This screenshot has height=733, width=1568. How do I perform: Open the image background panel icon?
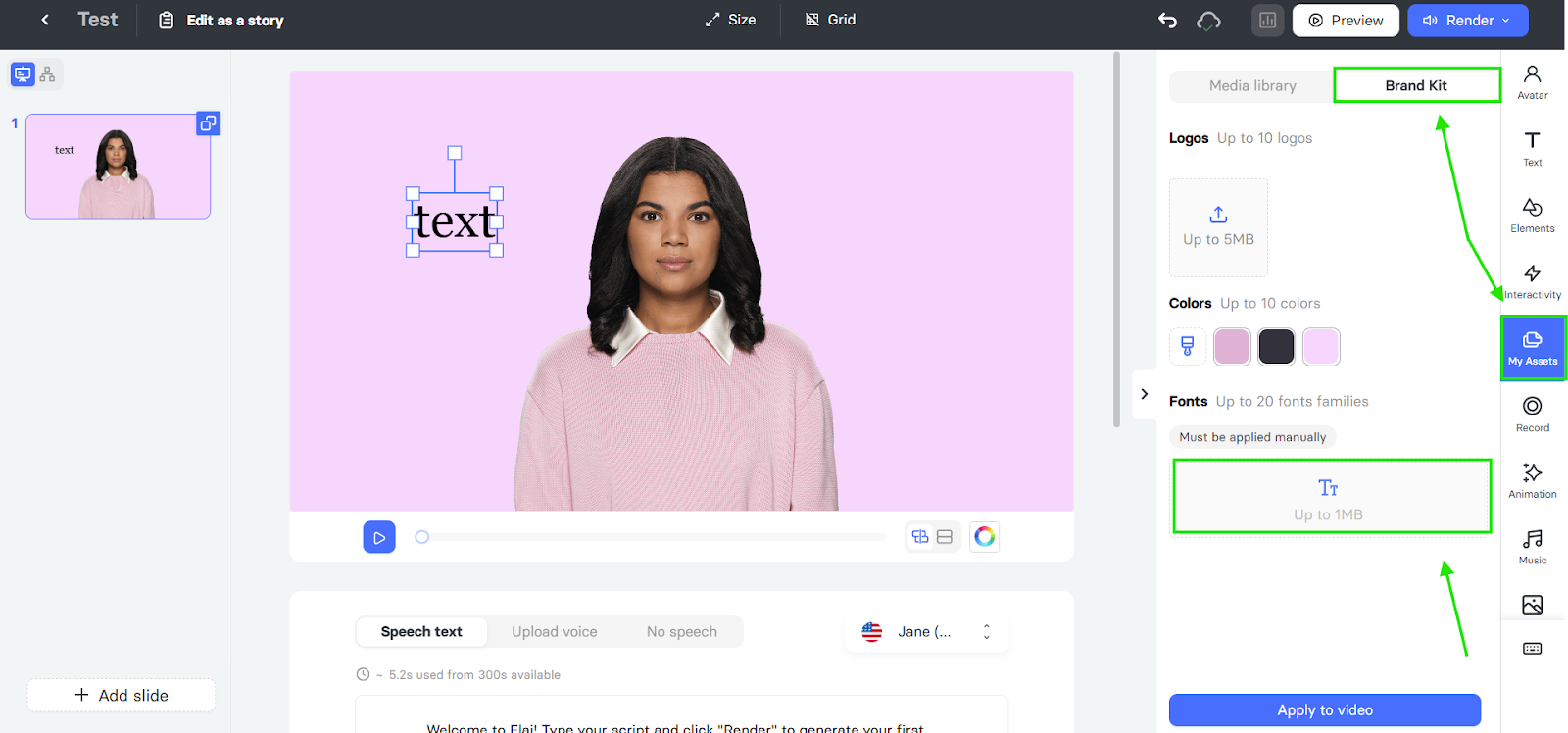(1533, 605)
